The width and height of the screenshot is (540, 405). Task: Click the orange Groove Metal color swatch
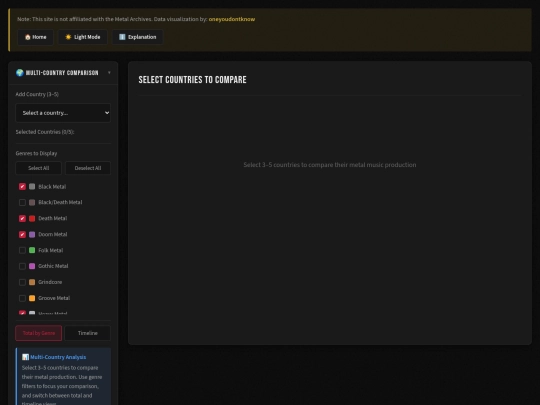pos(32,298)
